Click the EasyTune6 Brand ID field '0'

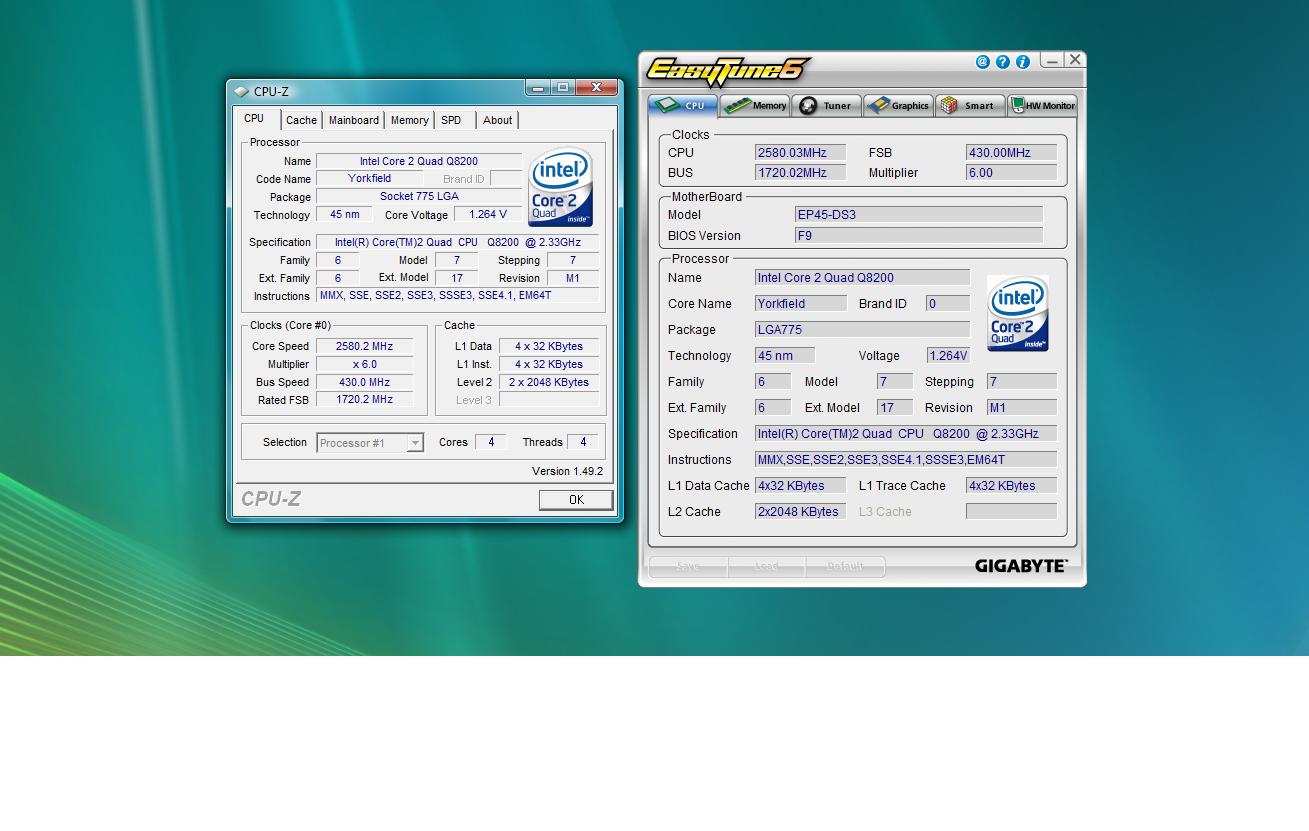[x=948, y=304]
